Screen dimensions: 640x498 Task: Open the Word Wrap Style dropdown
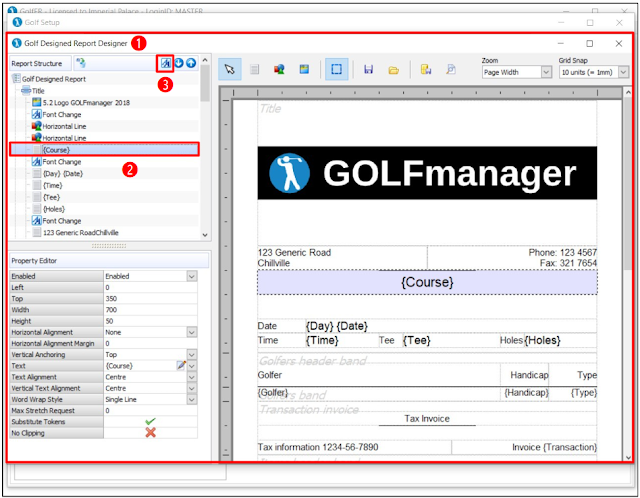pyautogui.click(x=191, y=399)
